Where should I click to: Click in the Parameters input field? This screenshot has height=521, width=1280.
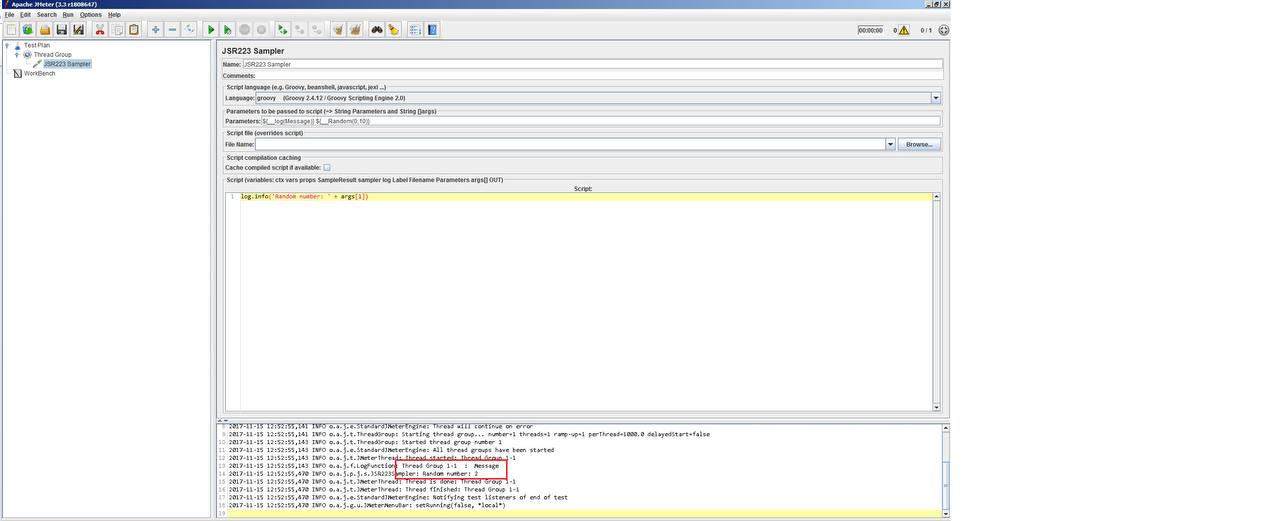tap(601, 121)
